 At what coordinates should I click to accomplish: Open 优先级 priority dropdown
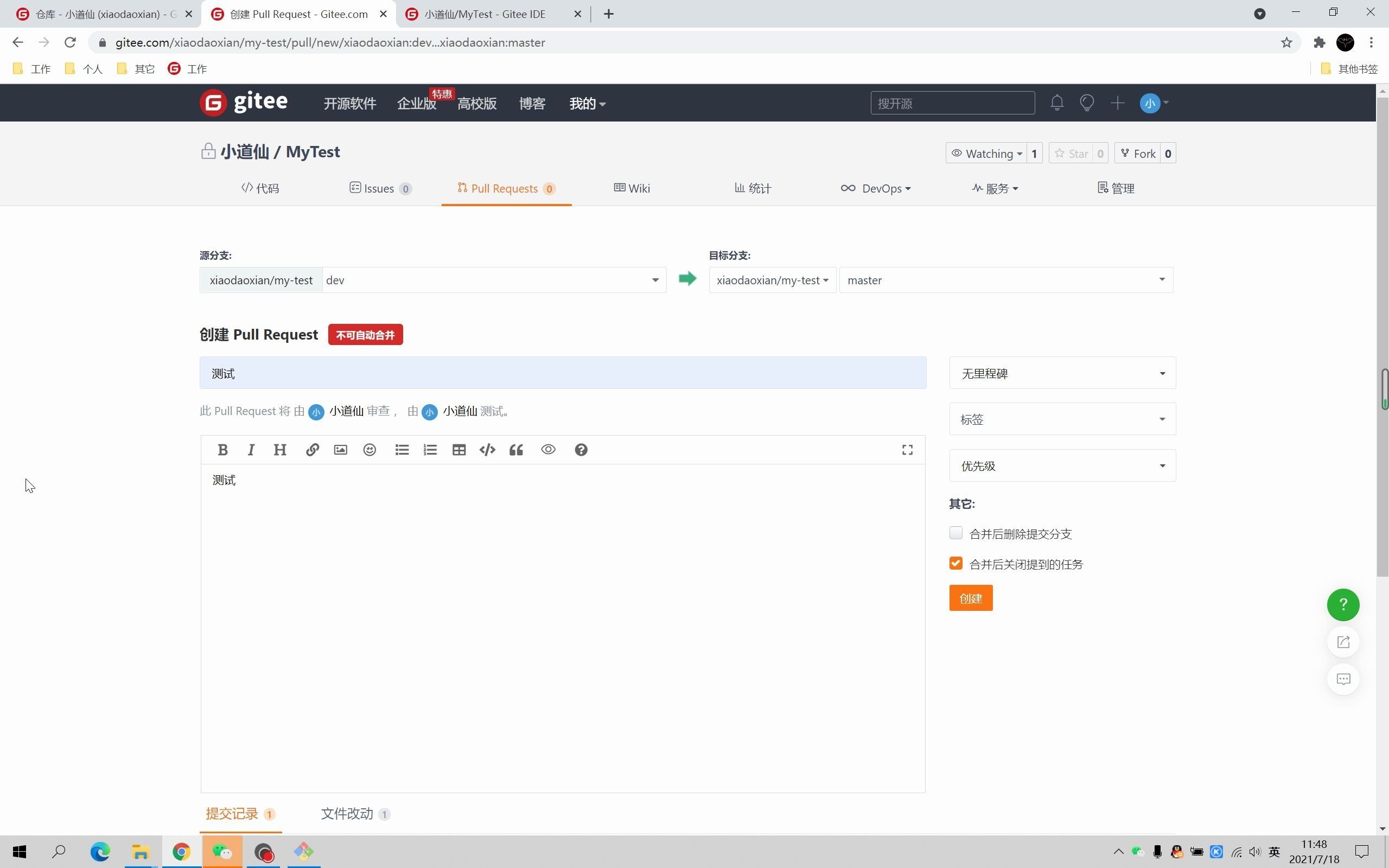point(1062,465)
